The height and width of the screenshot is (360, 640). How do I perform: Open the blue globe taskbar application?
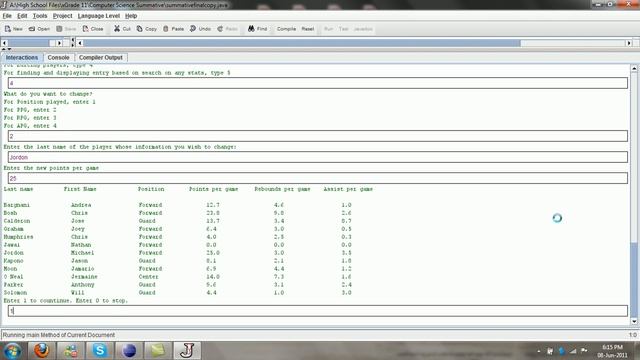tap(129, 351)
